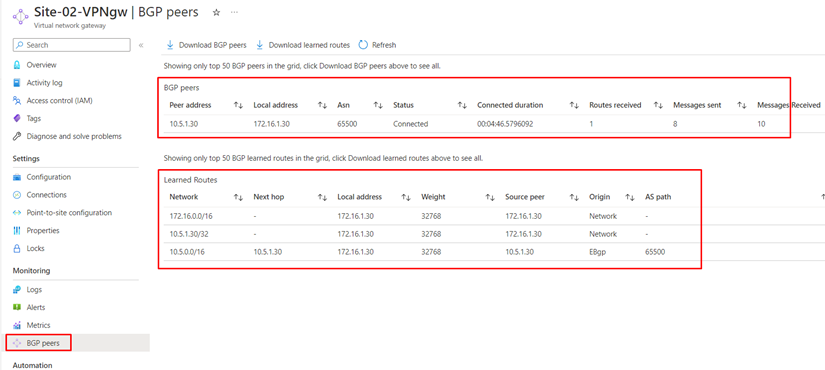Sort Learned Routes by Origin column
This screenshot has height=370, width=825.
click(630, 197)
